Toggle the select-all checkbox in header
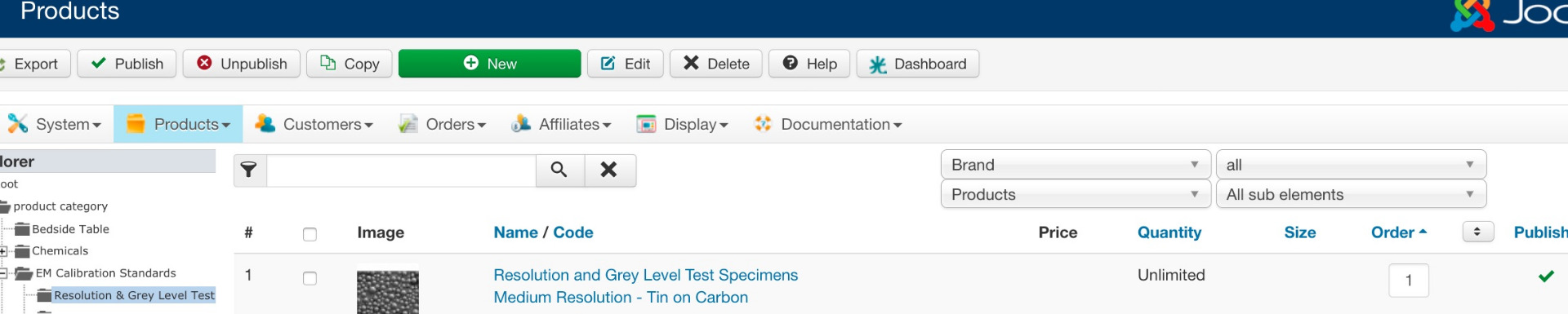Image resolution: width=1568 pixels, height=314 pixels. tap(310, 234)
